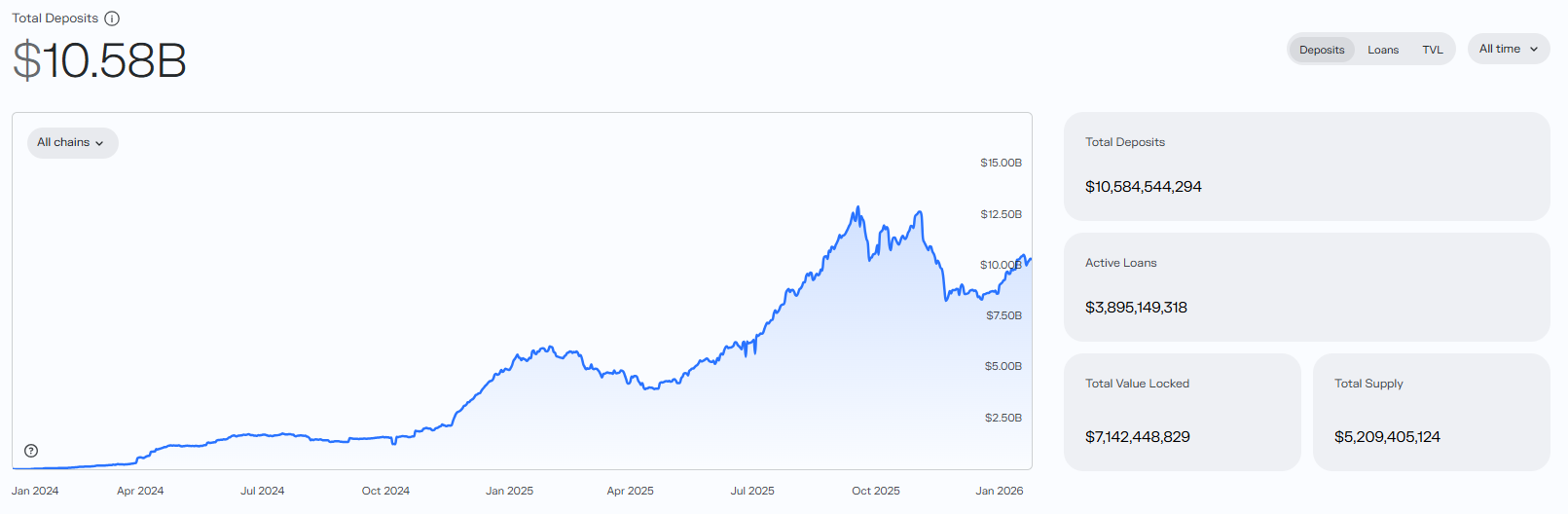Switch chart view to Deposits
Viewport: 1568px width, 514px height.
[1321, 50]
